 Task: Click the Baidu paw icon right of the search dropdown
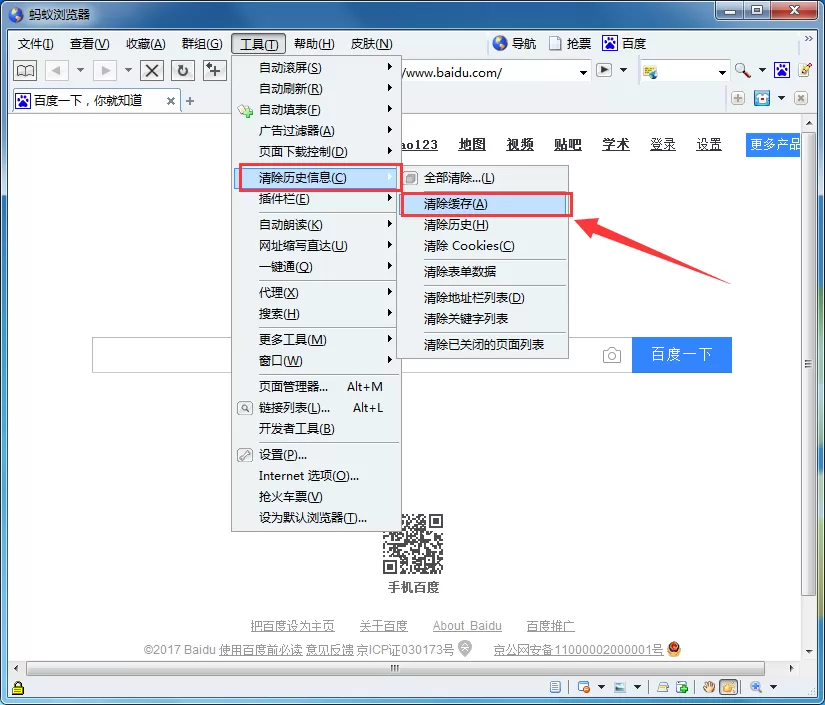[781, 70]
